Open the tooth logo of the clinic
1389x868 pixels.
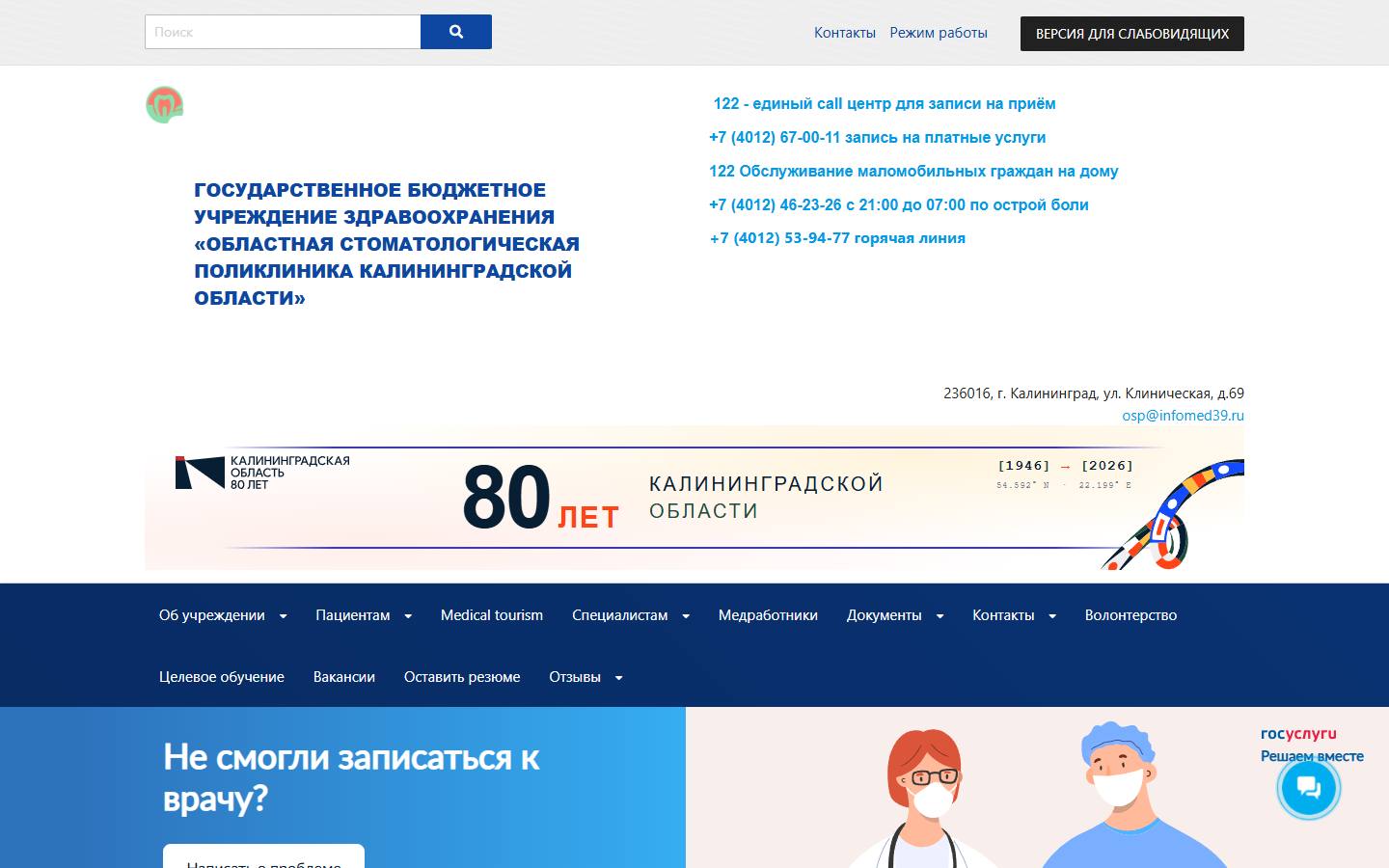point(164,104)
